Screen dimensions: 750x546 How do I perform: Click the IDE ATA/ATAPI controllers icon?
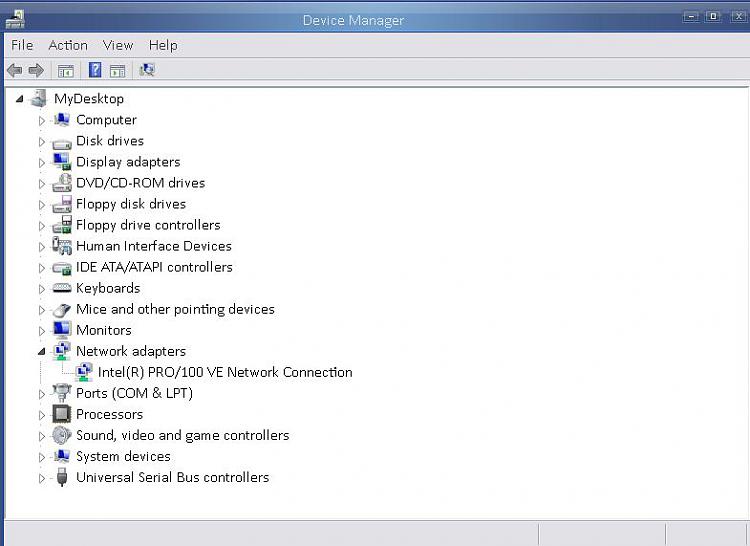62,268
